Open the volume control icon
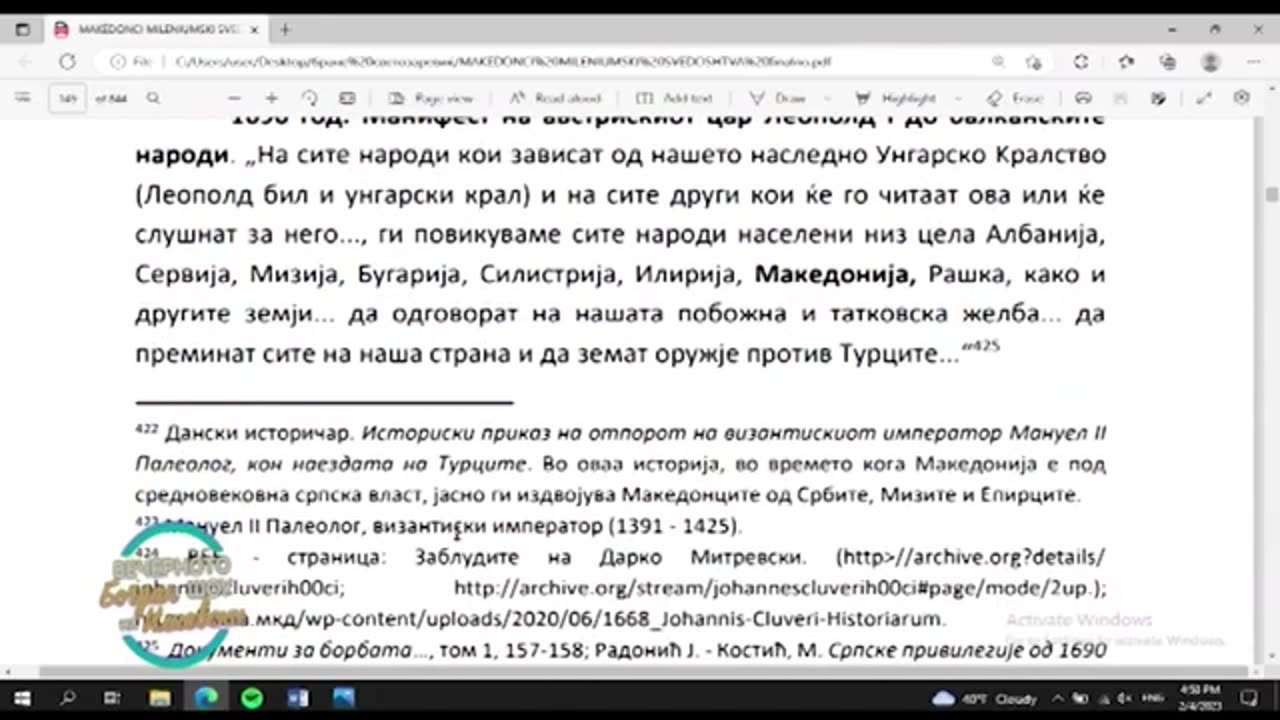The image size is (1280, 720). [x=1124, y=698]
